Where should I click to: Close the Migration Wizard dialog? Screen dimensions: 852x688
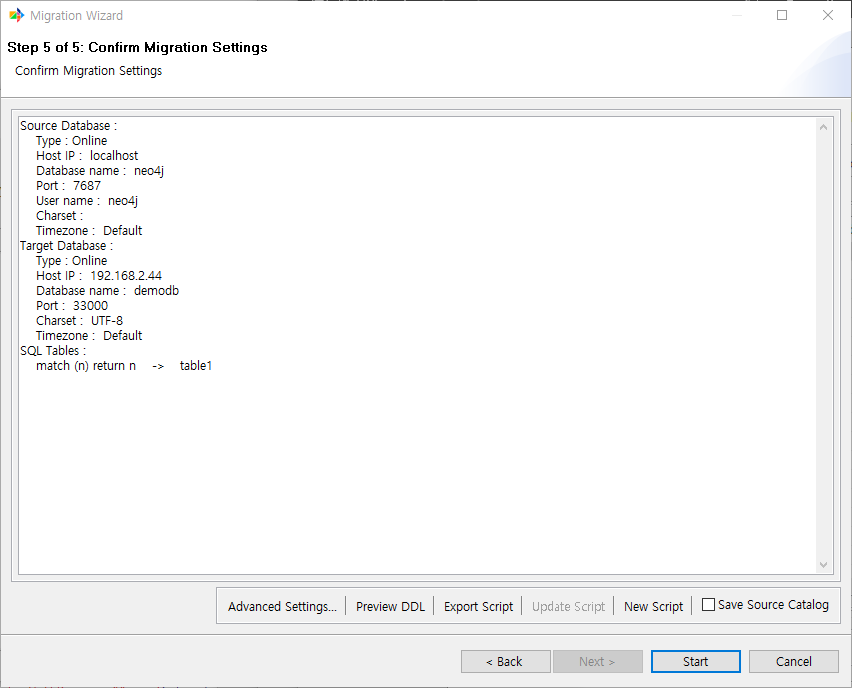[x=828, y=16]
